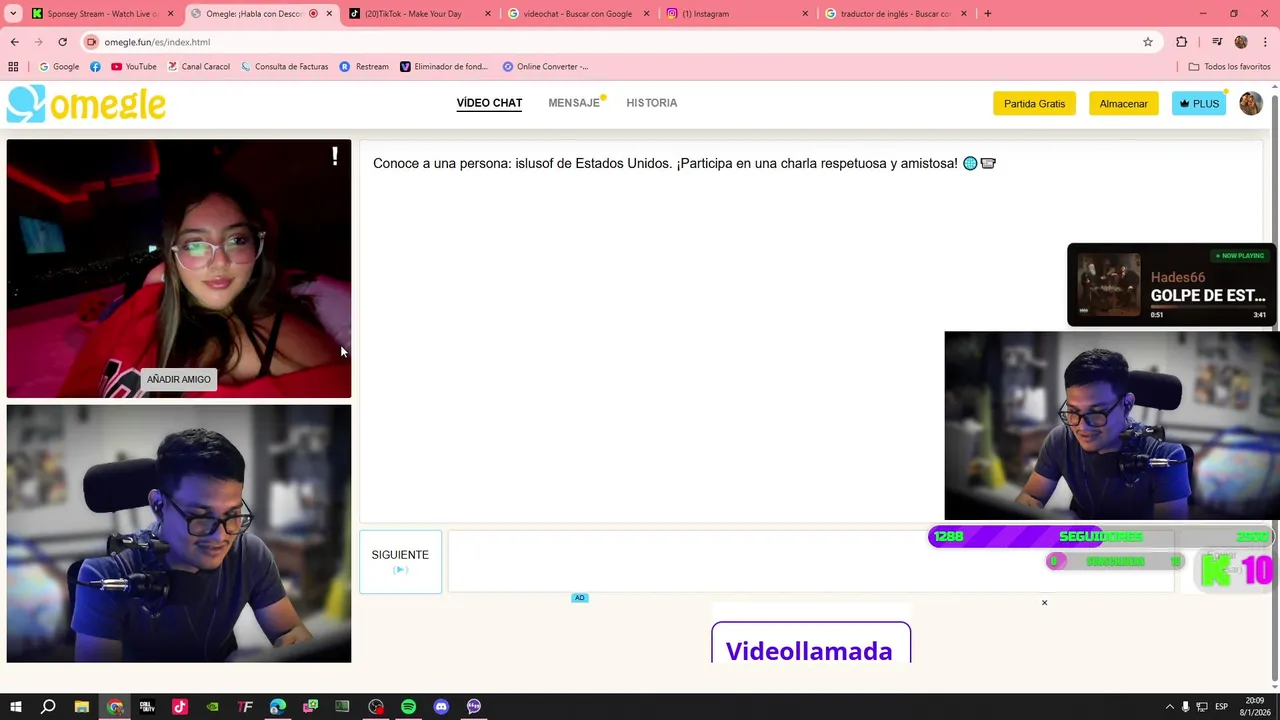Screen dimensions: 1280x720
Task: Show hidden system tray icons
Action: tap(1169, 707)
